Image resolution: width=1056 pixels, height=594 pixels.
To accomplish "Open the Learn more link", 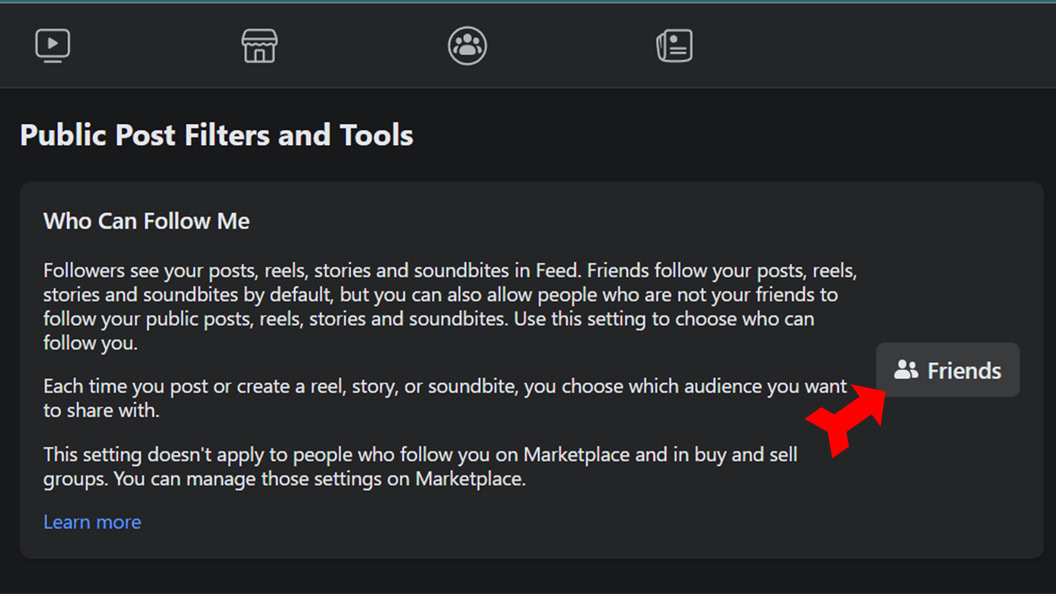I will click(92, 522).
